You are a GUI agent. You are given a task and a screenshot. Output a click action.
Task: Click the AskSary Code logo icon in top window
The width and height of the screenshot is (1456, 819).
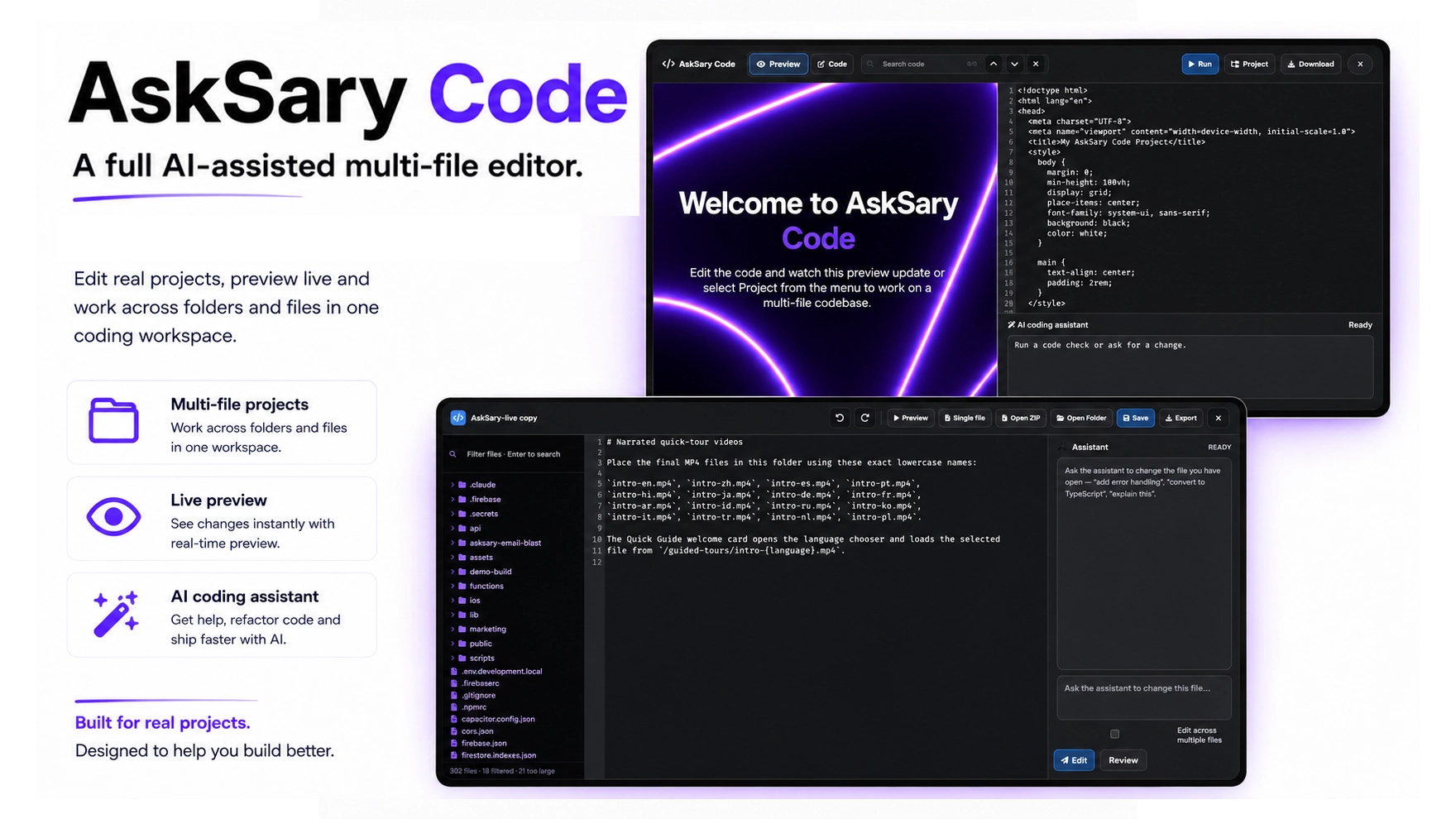(668, 64)
